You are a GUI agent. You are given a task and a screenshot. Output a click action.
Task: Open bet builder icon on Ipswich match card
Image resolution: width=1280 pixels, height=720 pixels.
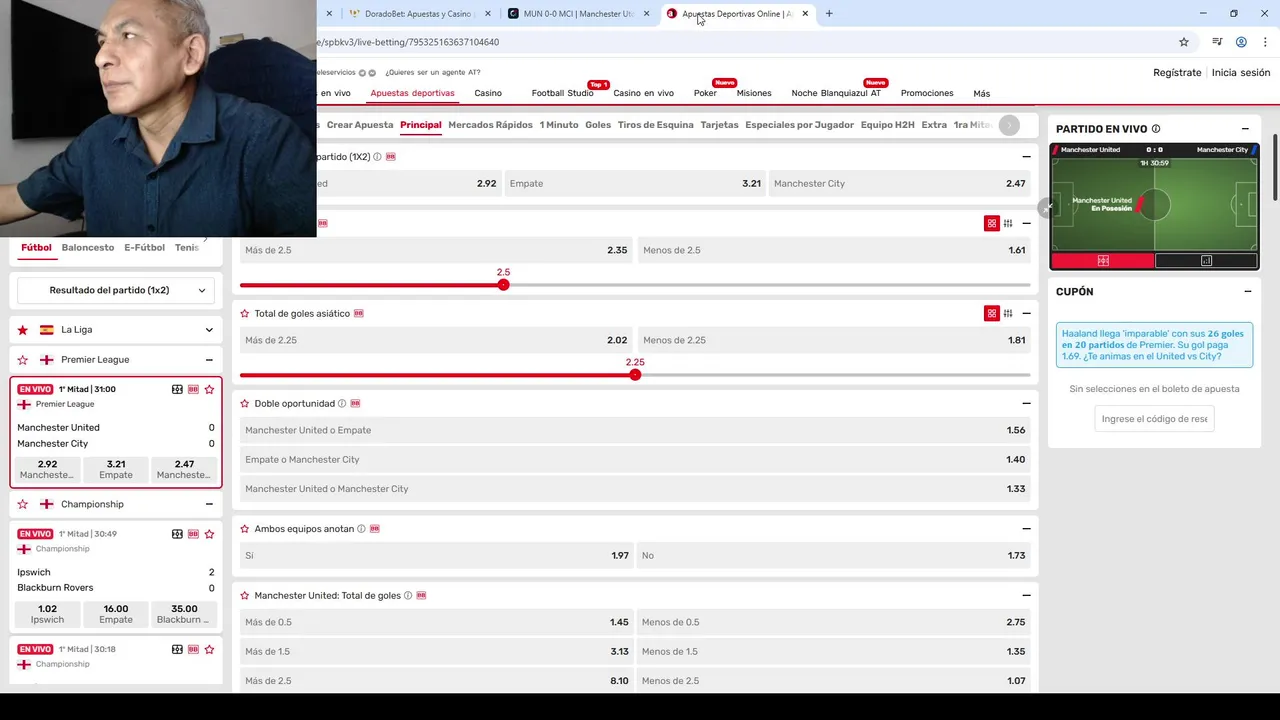(193, 534)
